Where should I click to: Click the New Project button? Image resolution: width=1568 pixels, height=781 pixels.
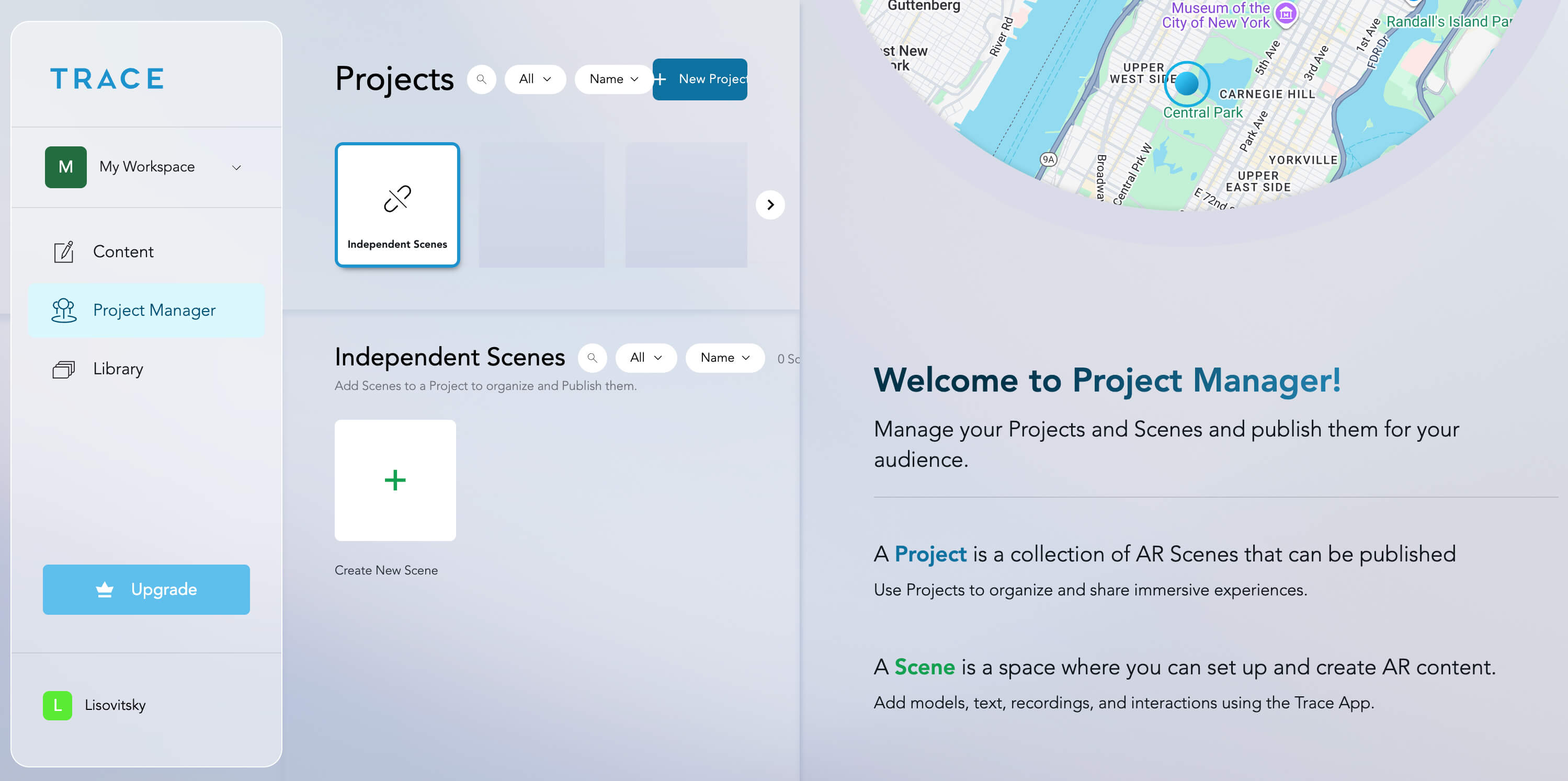[x=700, y=79]
